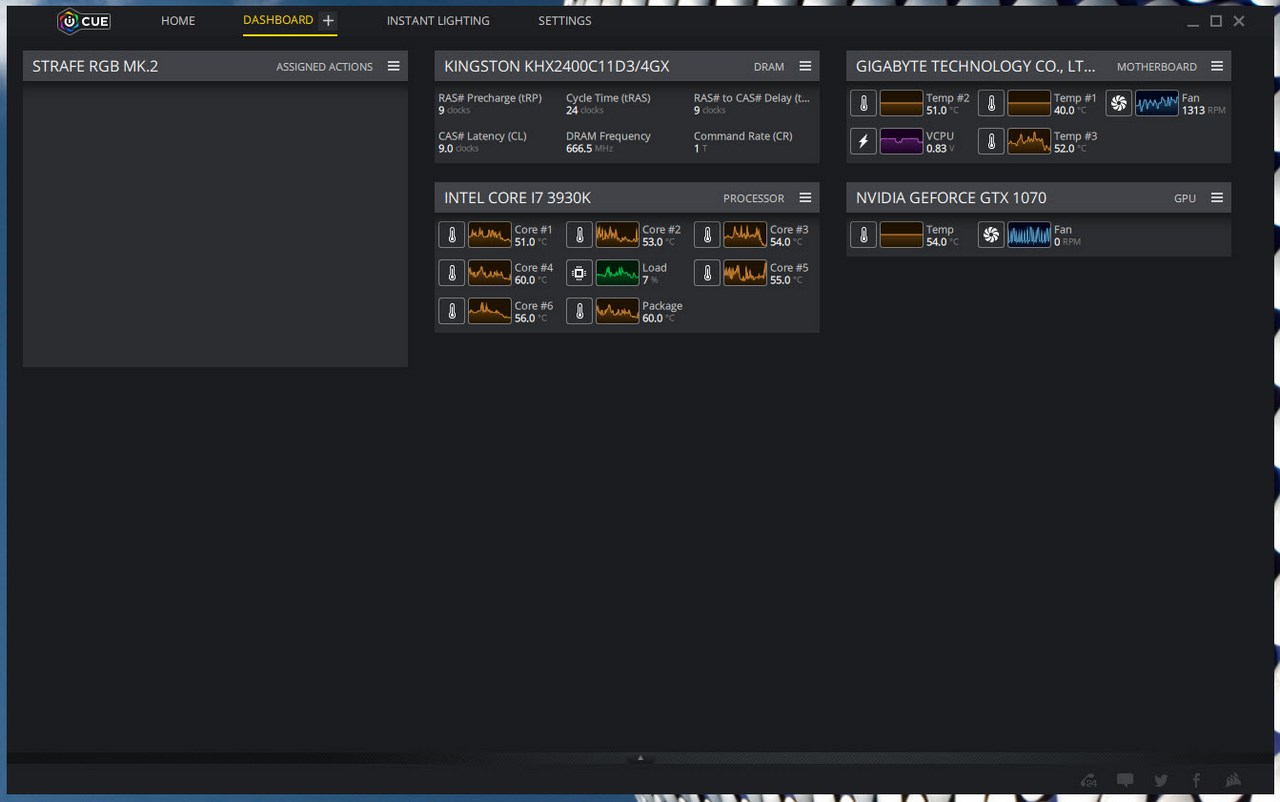Screen dimensions: 1280x802
Task: Click CPU Load chip icon
Action: 579,273
